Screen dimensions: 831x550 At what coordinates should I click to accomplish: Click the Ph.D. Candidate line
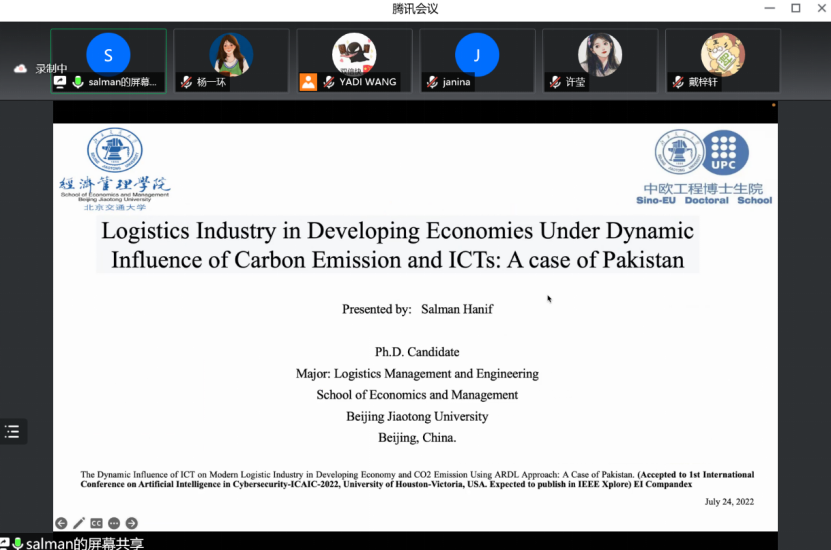[417, 352]
